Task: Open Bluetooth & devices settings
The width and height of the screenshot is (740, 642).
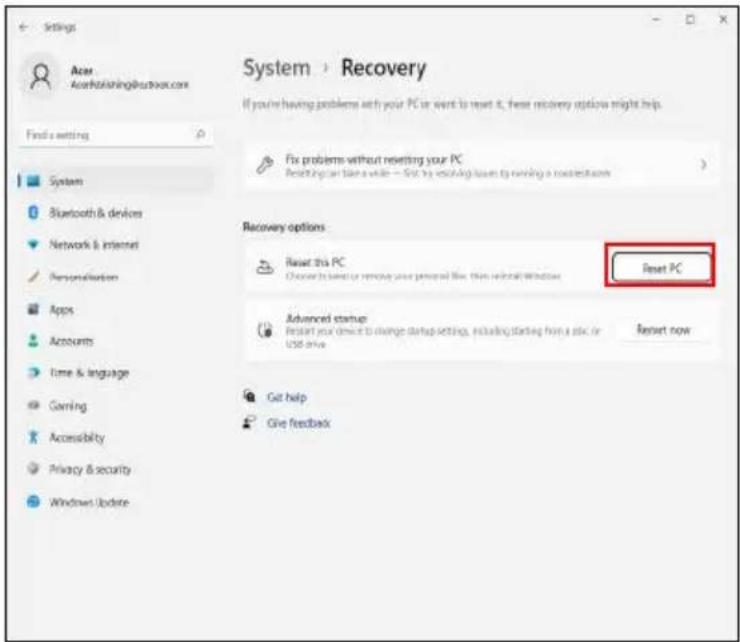Action: [116, 213]
